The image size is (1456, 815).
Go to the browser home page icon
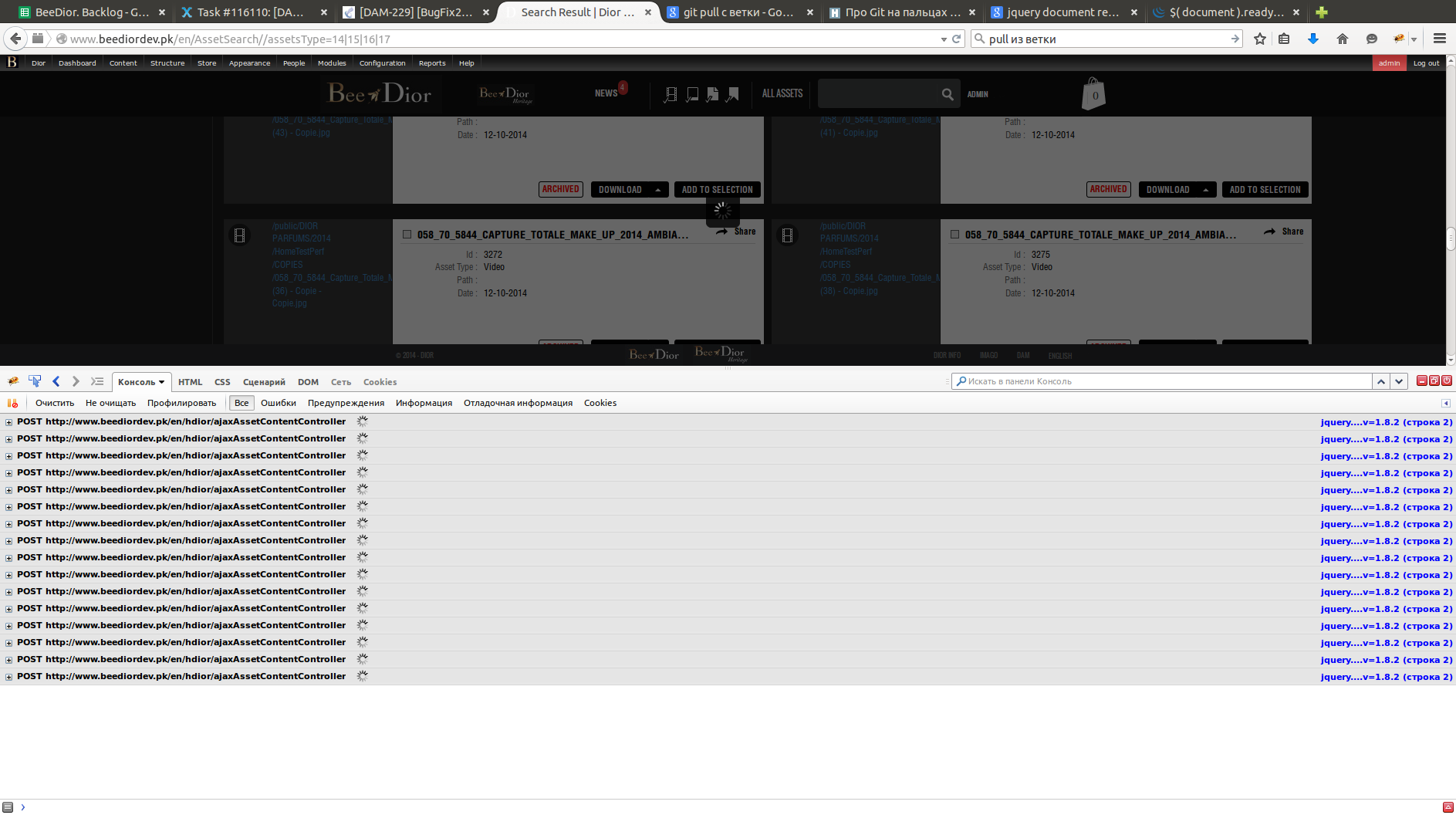click(x=1343, y=39)
